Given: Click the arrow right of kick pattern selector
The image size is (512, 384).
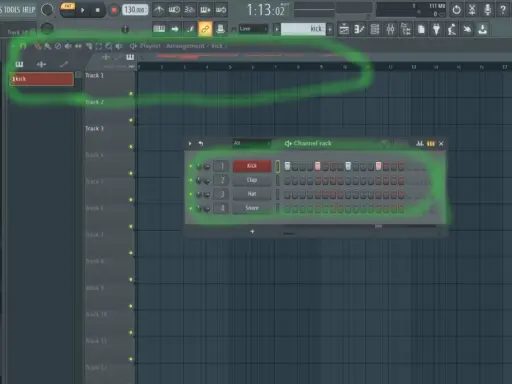Looking at the screenshot, I should tap(330, 29).
